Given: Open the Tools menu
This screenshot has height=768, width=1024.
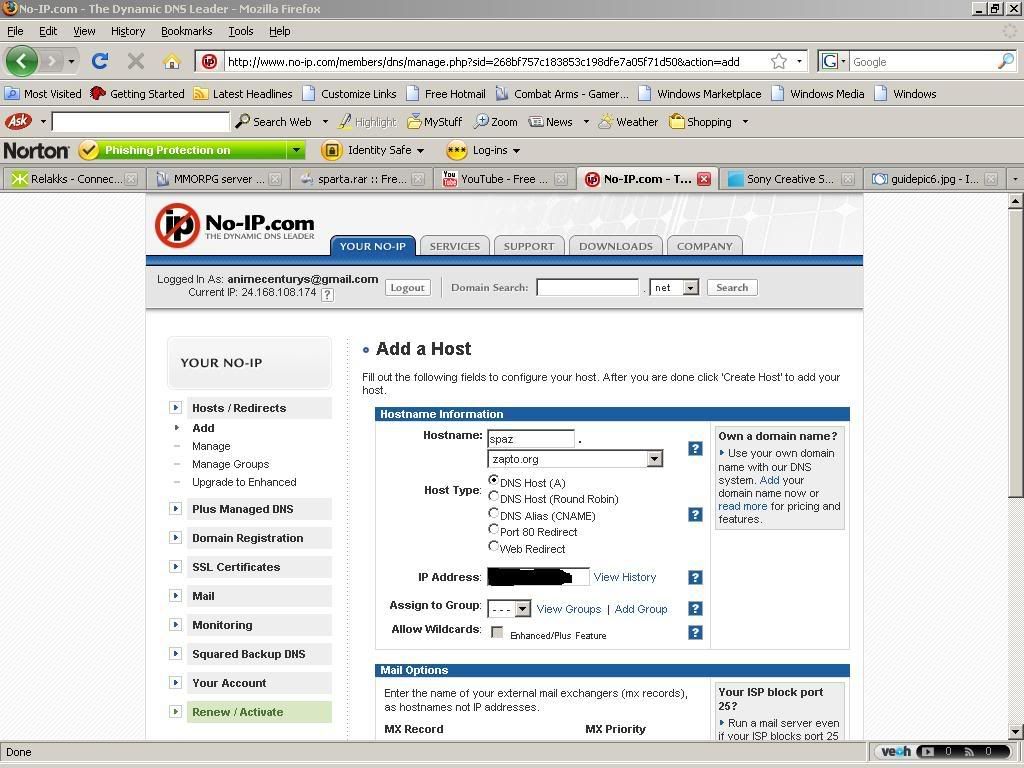Looking at the screenshot, I should click(x=240, y=31).
